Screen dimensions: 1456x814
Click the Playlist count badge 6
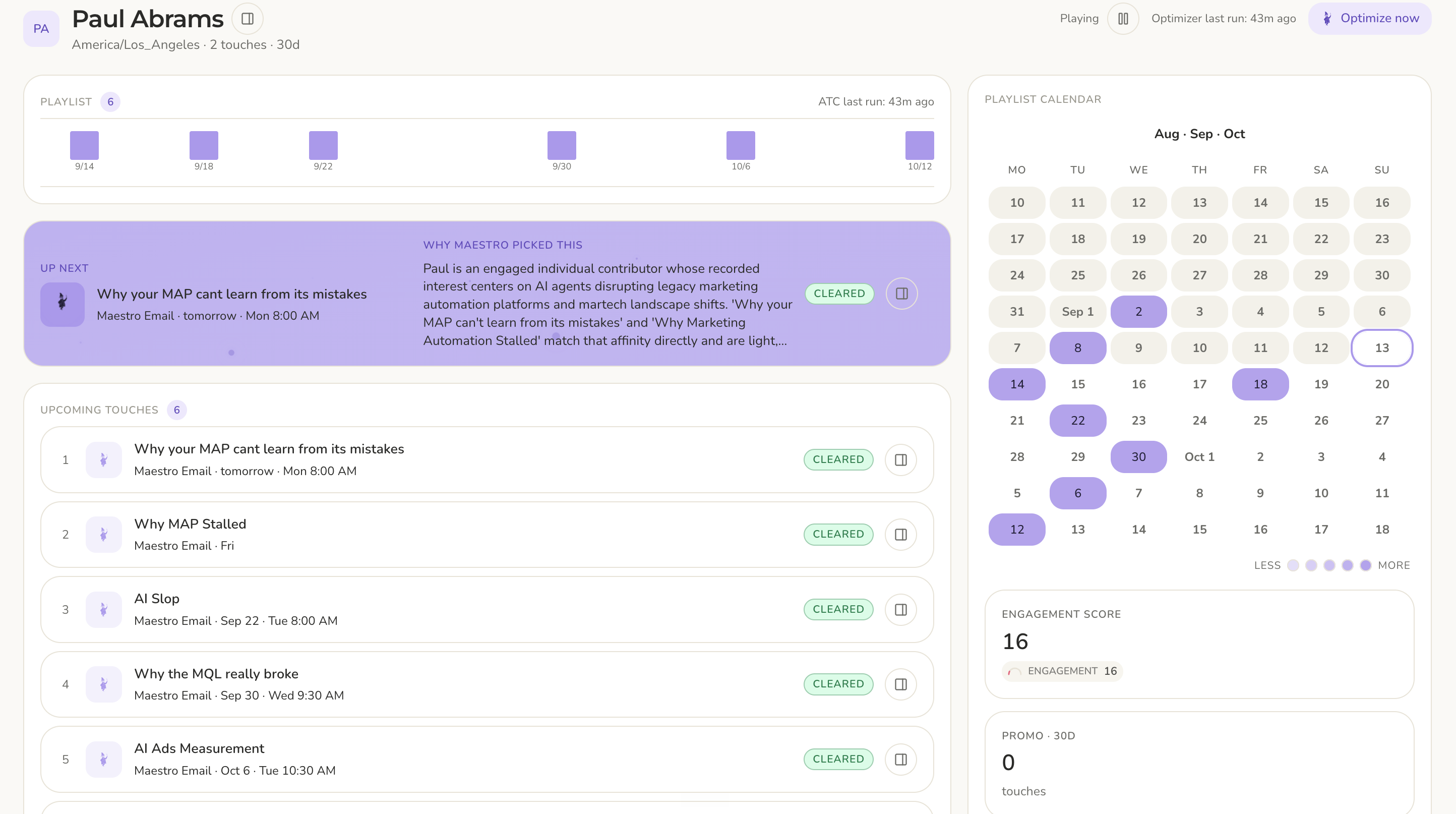(110, 102)
